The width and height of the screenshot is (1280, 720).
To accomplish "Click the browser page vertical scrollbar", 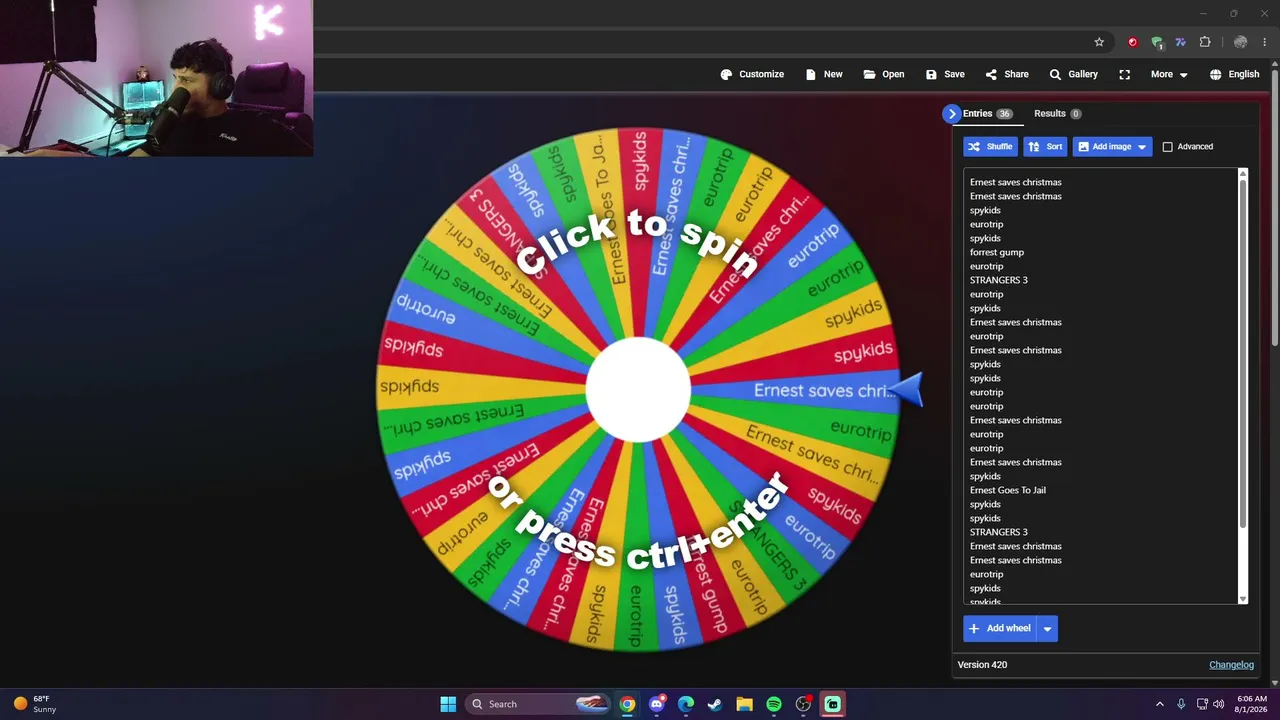I will pyautogui.click(x=1274, y=210).
